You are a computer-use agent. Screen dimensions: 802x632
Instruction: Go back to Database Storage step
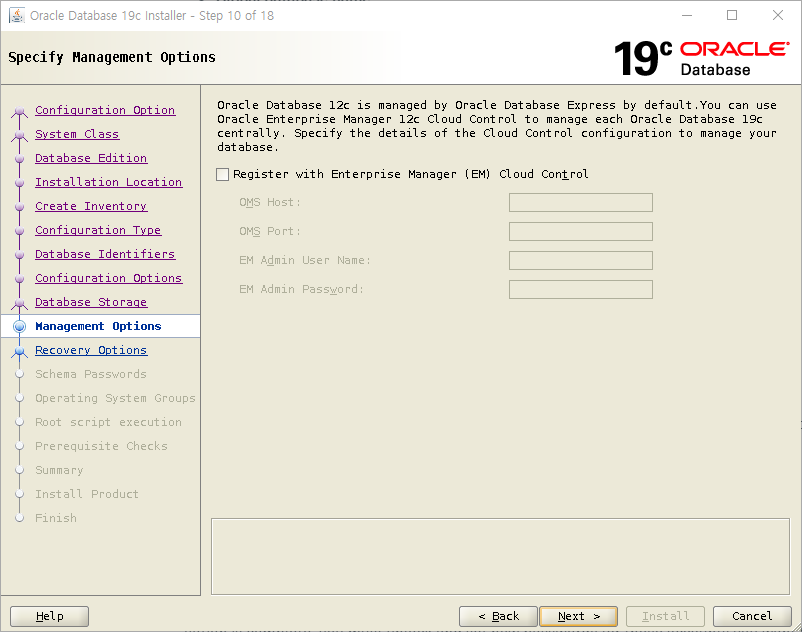[x=91, y=302]
